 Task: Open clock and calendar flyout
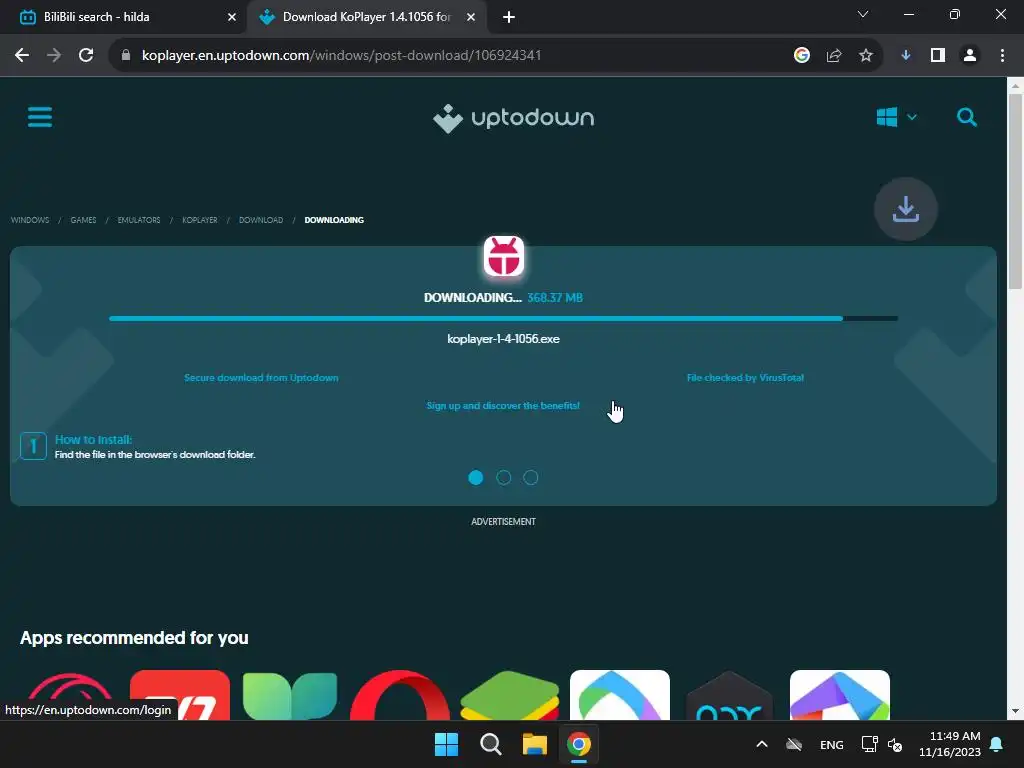[x=950, y=744]
